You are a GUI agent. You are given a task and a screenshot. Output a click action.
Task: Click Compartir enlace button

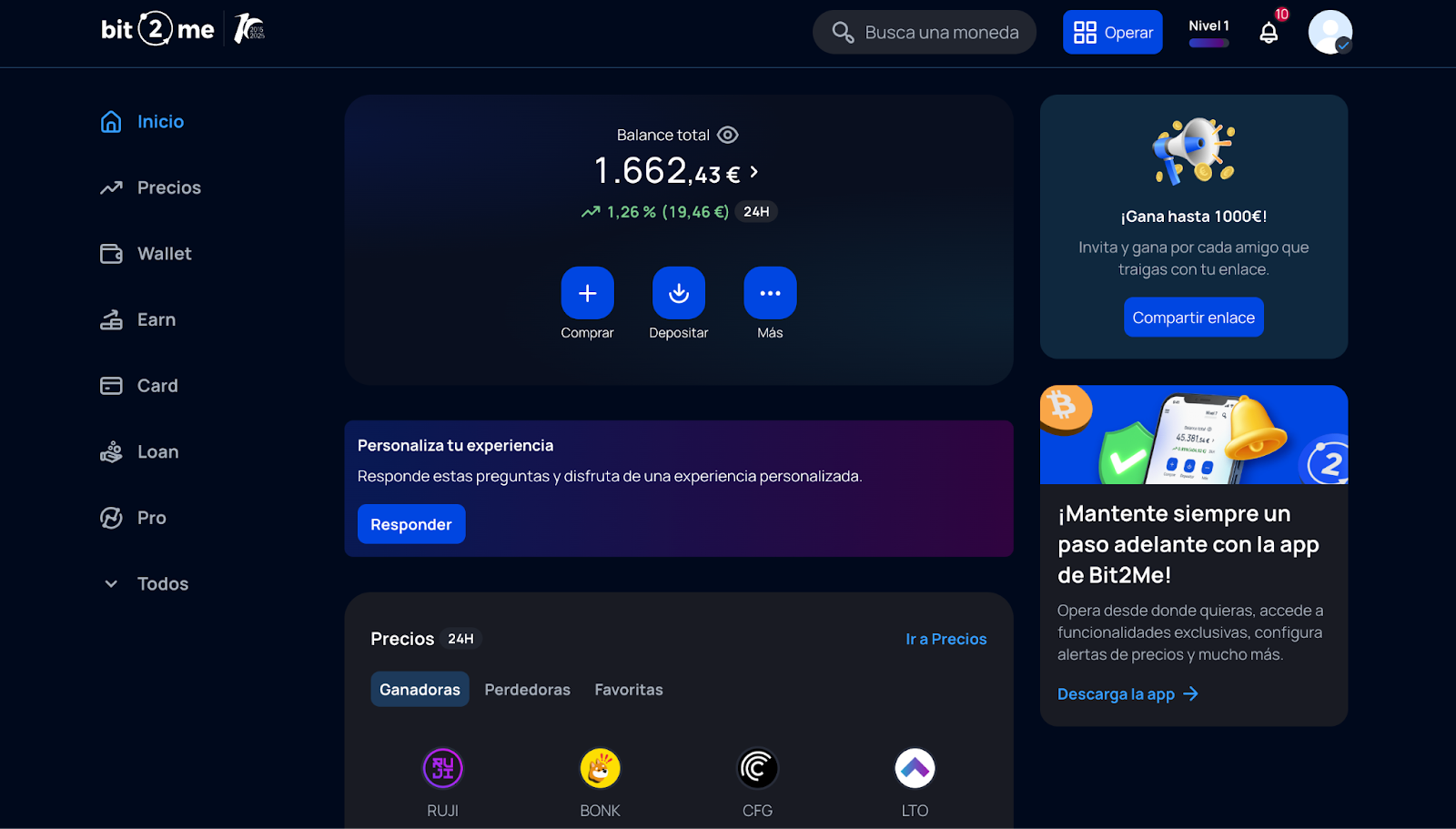pos(1194,318)
